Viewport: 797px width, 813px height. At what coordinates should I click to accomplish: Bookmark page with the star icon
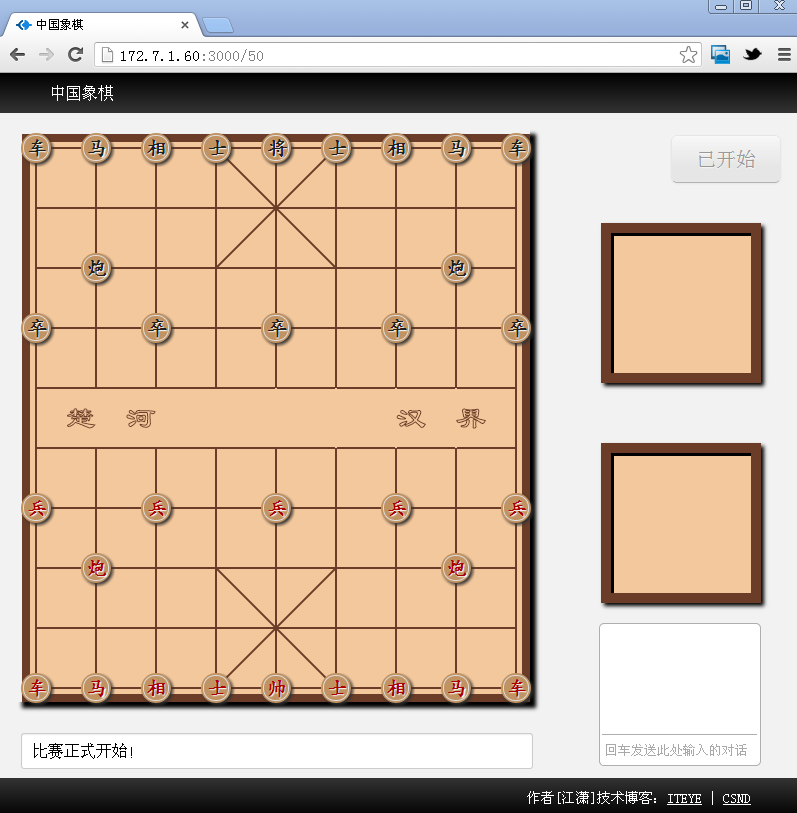(x=688, y=55)
